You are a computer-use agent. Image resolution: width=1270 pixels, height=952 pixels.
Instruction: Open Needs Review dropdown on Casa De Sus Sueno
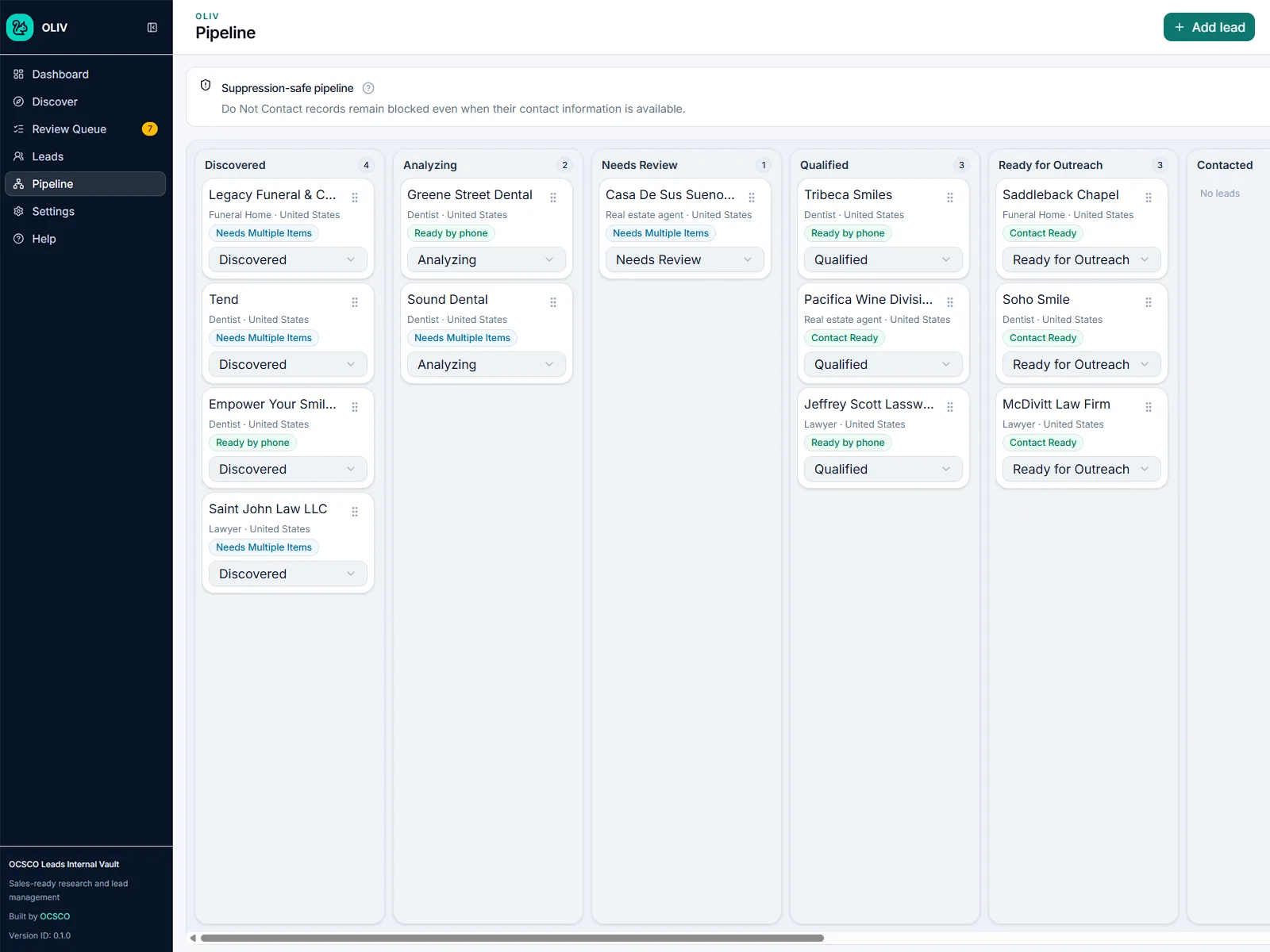coord(685,259)
